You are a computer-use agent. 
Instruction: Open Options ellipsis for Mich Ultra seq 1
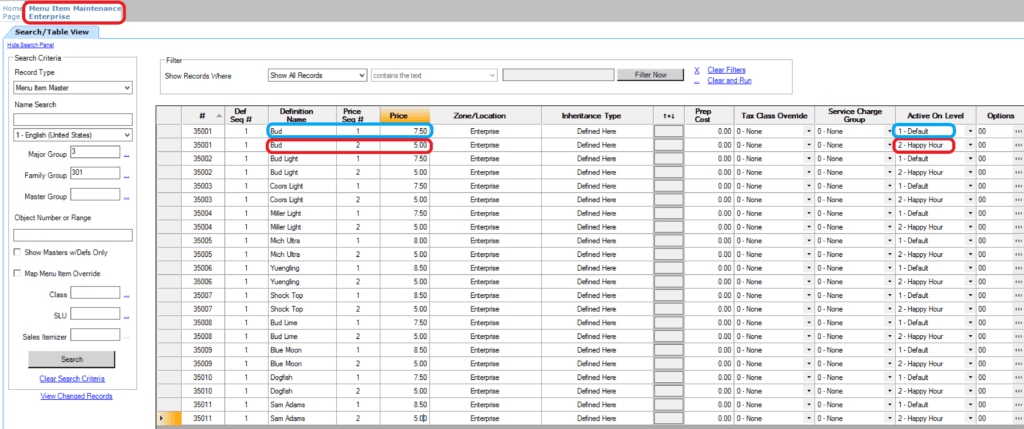pyautogui.click(x=1017, y=240)
